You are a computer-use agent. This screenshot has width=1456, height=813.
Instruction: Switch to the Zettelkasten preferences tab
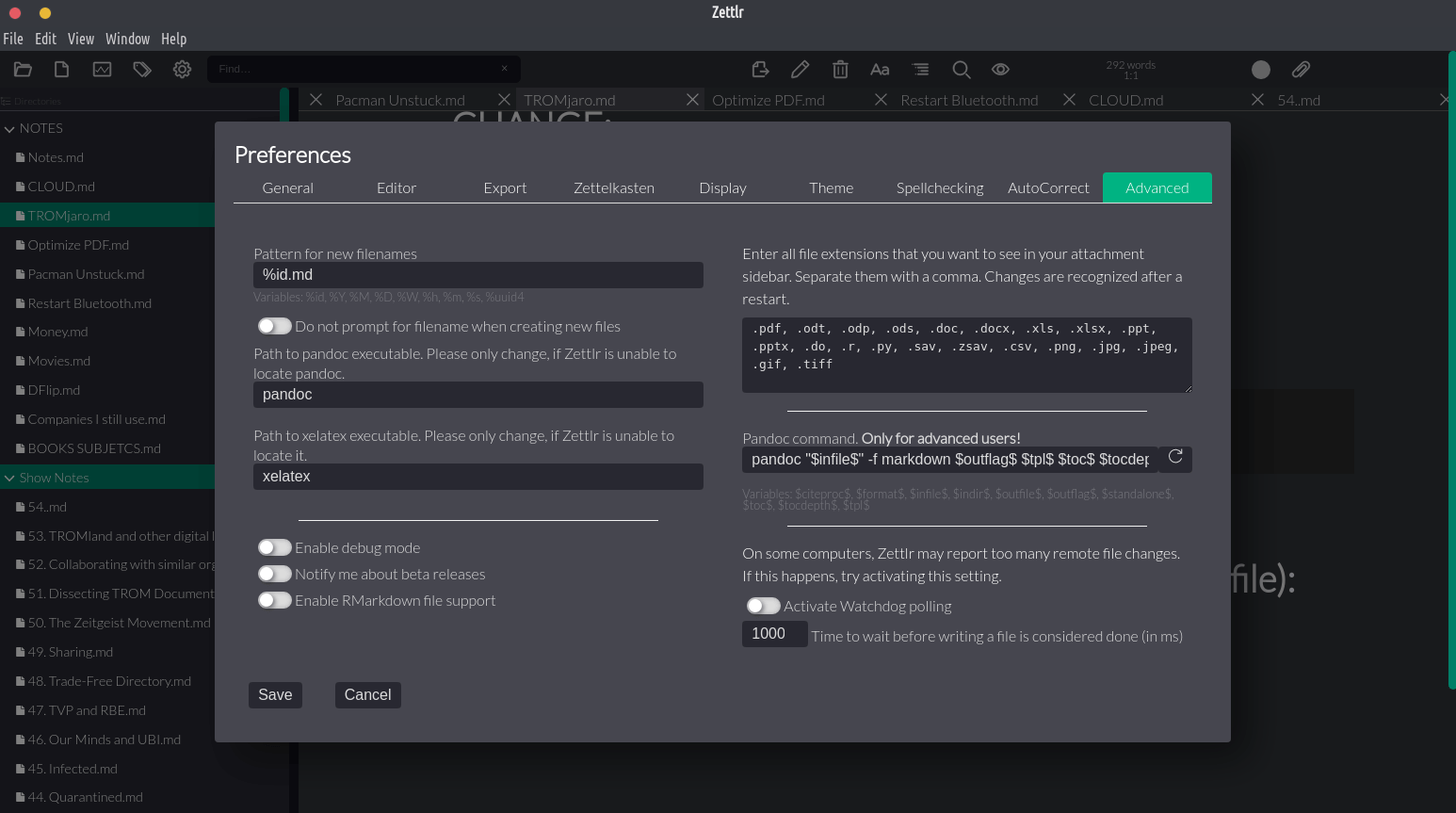614,187
